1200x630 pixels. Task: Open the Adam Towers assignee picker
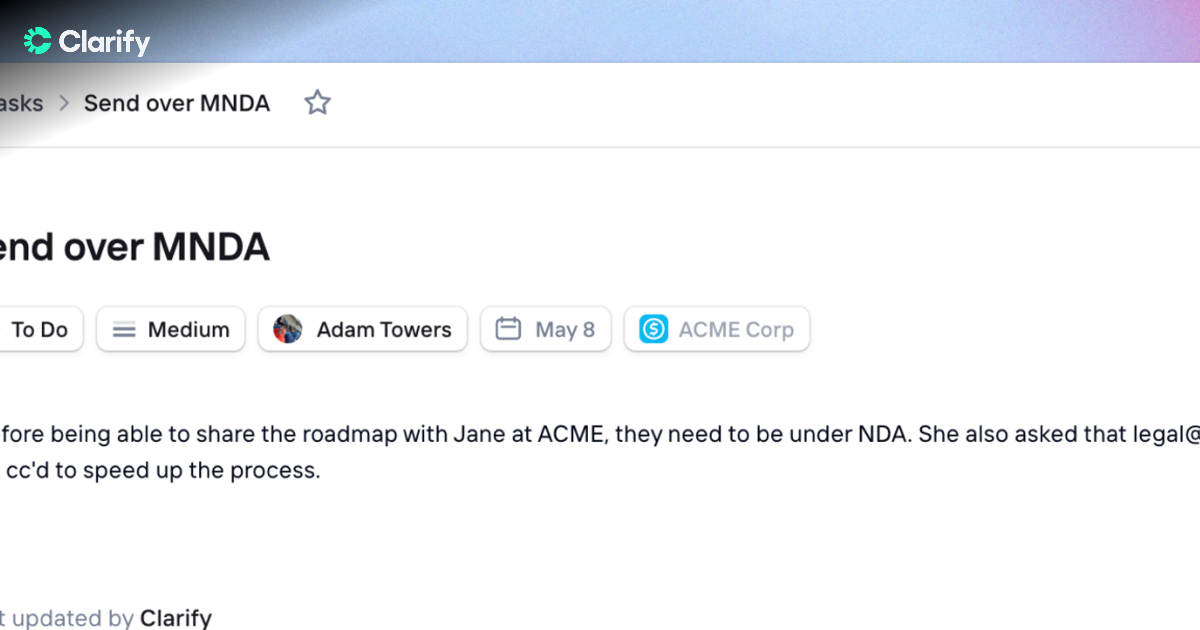363,329
